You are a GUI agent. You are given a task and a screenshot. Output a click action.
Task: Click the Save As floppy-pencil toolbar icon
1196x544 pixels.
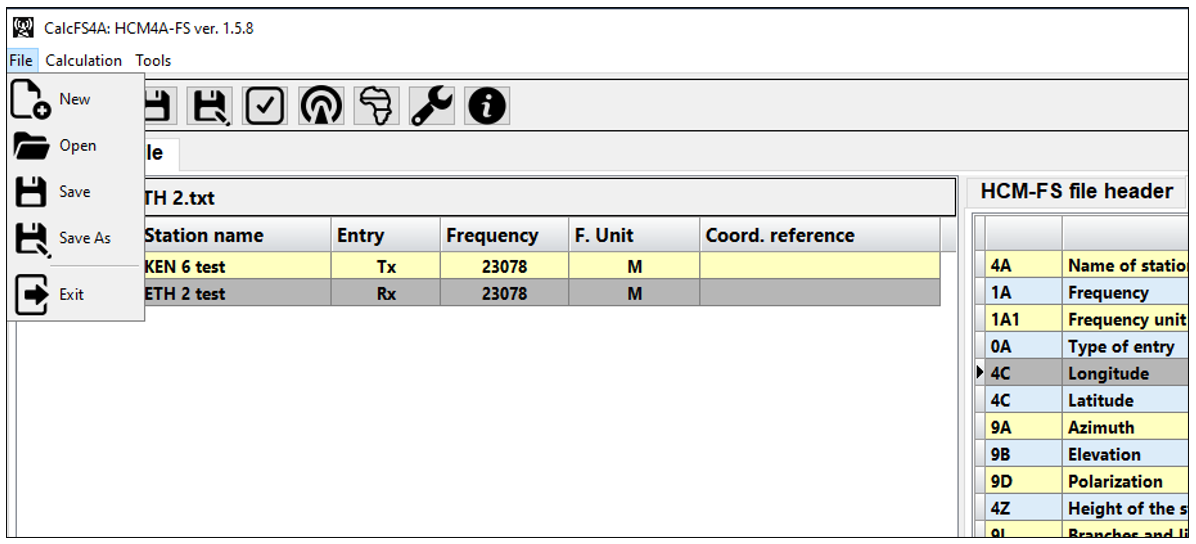pyautogui.click(x=210, y=106)
